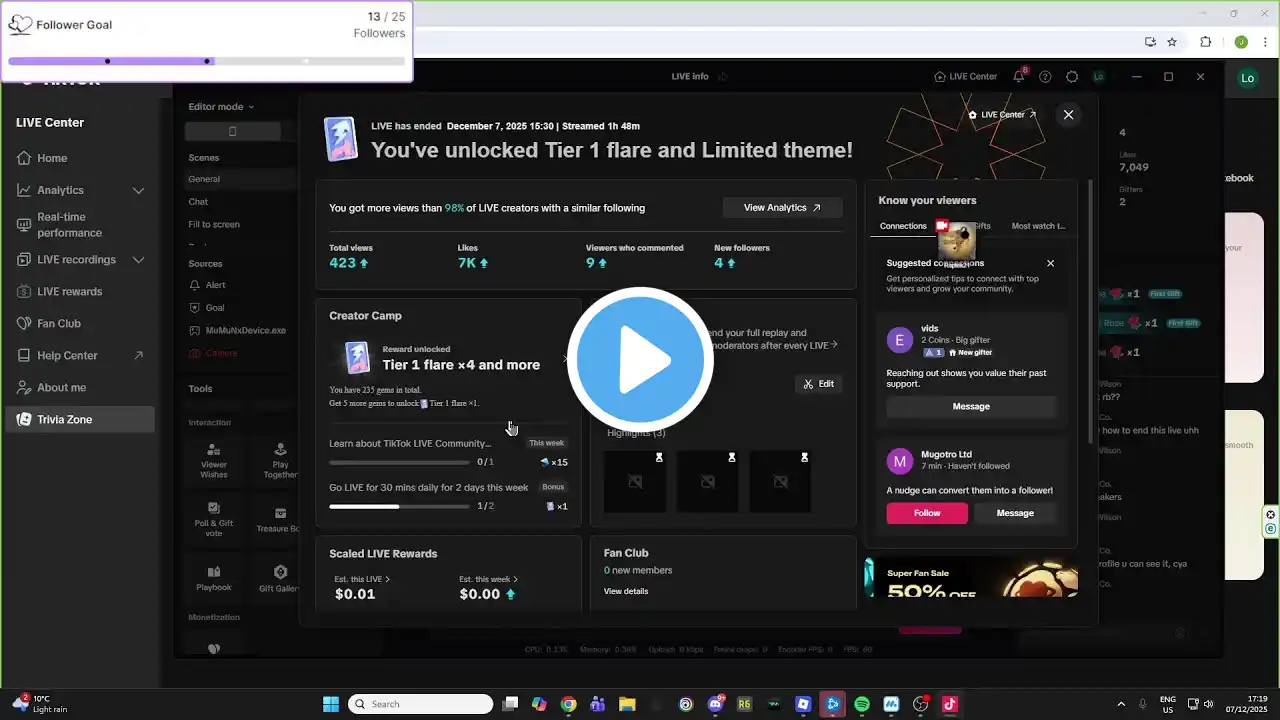Screen dimensions: 1280x720
Task: Open the notifications bell
Action: (1018, 77)
